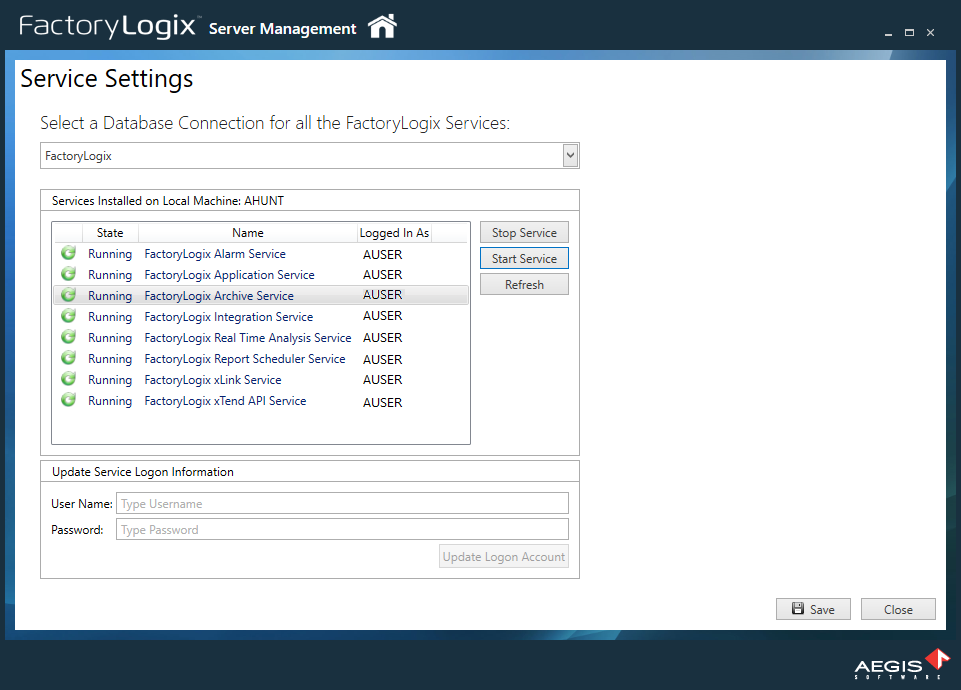Screen dimensions: 961x690
Task: Click the FactoryLogix logo in the title bar
Action: [108, 27]
